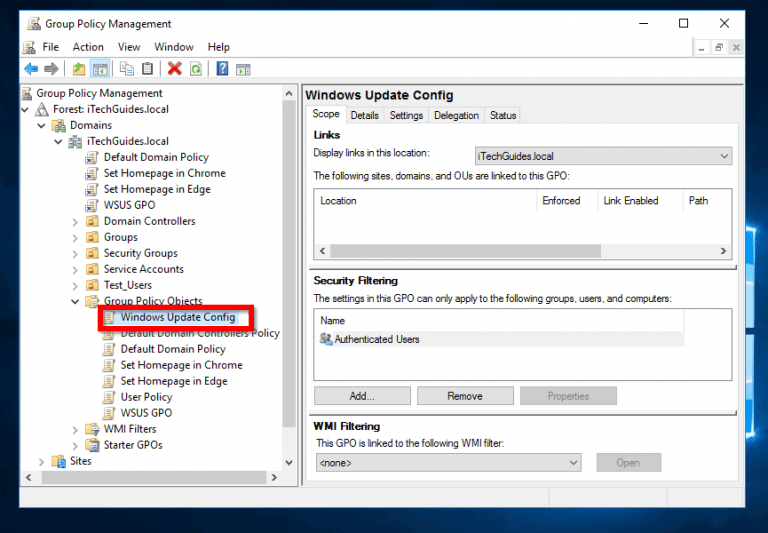Click the Link Enabled column header
This screenshot has width=768, height=533.
click(x=640, y=201)
